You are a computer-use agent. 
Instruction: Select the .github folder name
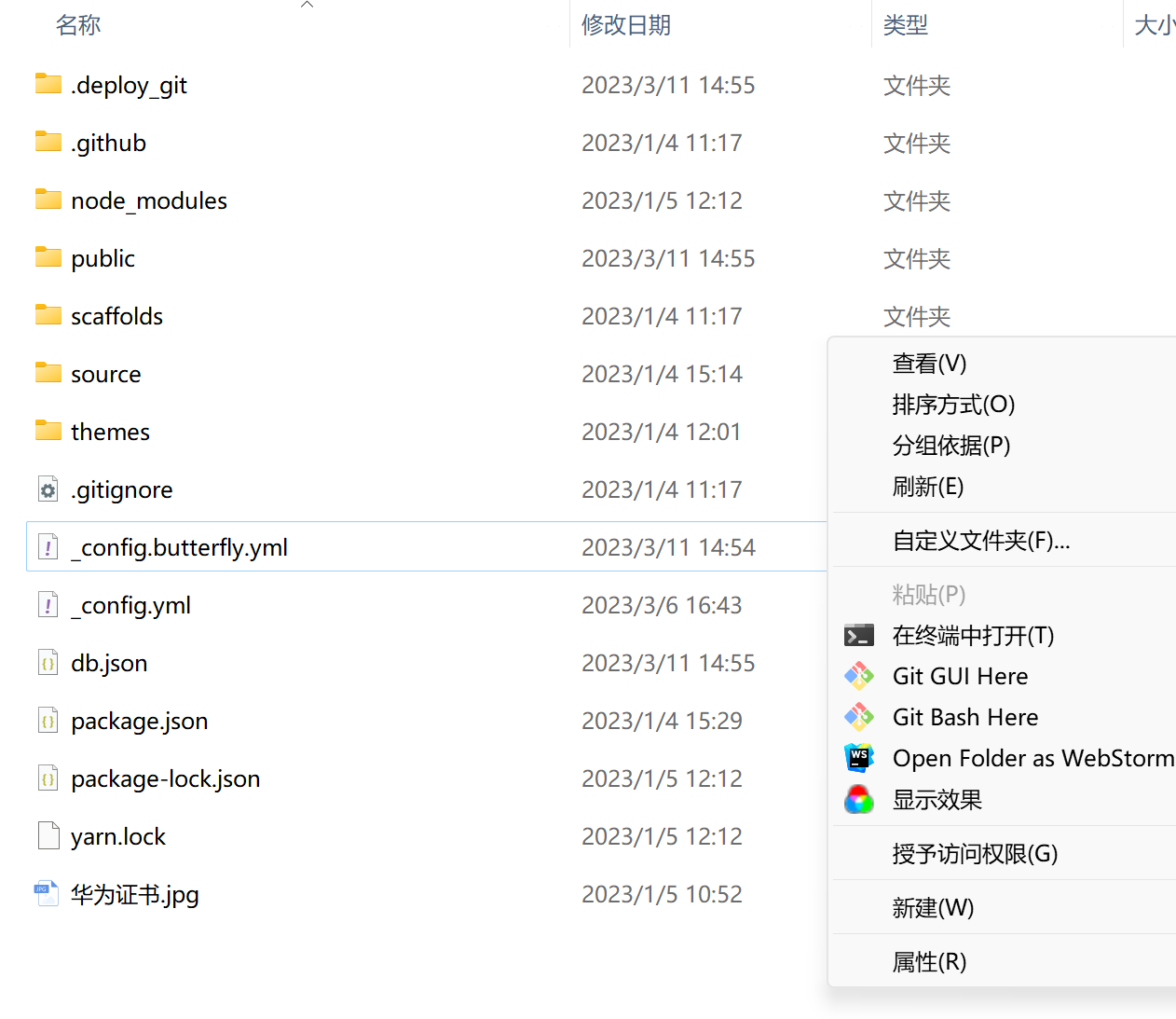pos(108,144)
